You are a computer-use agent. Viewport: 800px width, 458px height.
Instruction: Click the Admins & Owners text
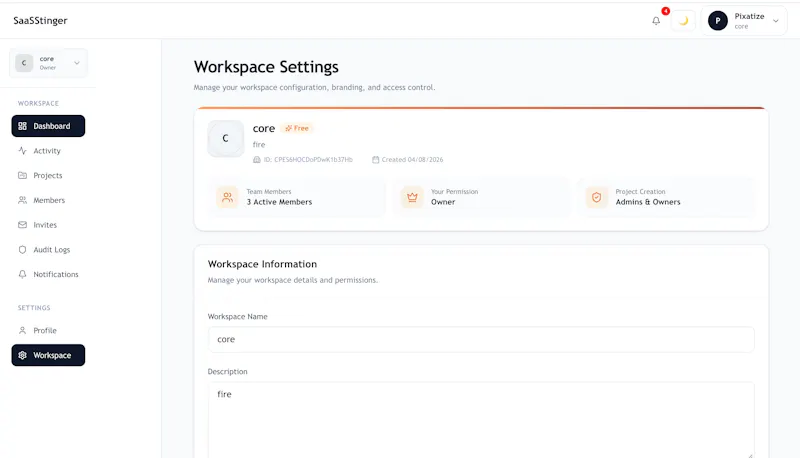coord(648,202)
